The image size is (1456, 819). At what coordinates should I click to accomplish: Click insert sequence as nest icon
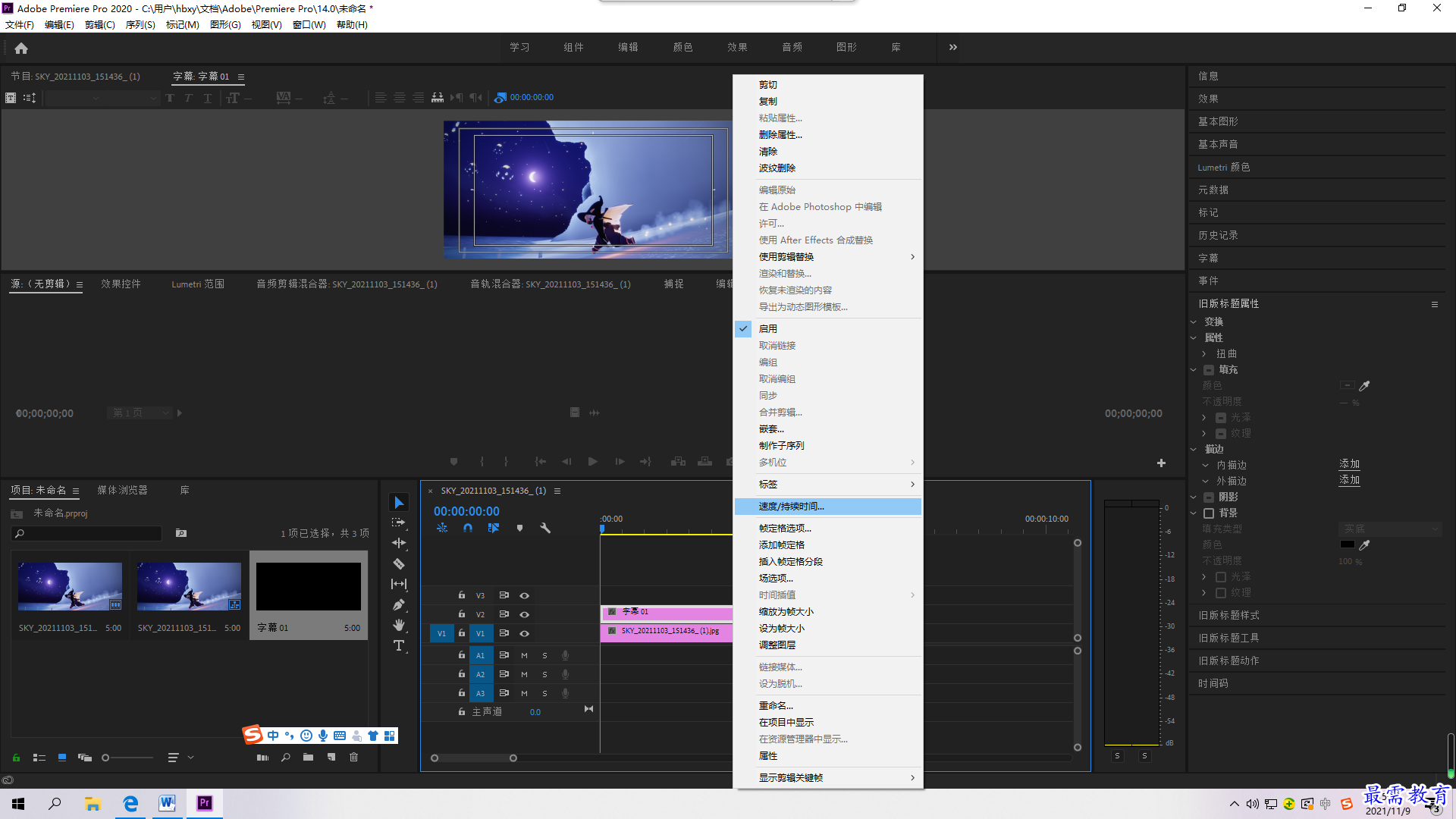pyautogui.click(x=442, y=528)
